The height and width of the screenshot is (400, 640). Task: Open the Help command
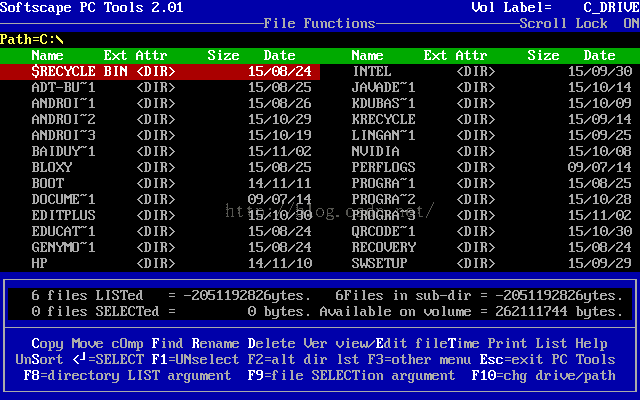pyautogui.click(x=591, y=344)
